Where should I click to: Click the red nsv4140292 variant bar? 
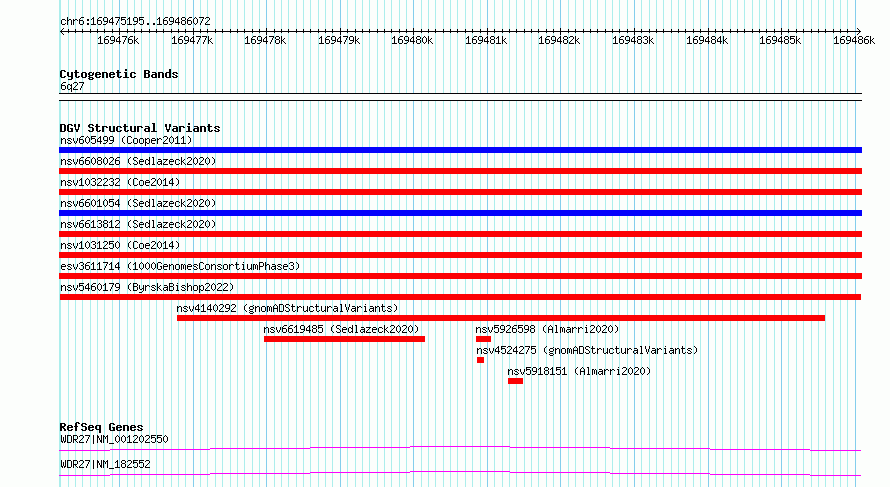click(x=501, y=318)
